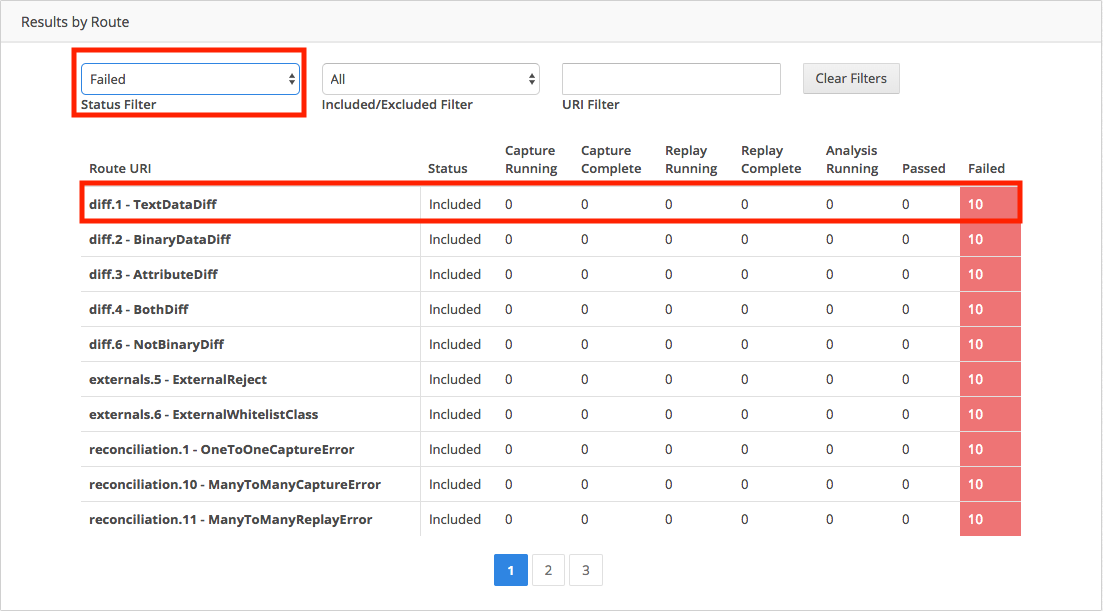Screen dimensions: 1103x611
Task: Open route reconciliation.11 - ManyToManyReplayError
Action: point(231,520)
